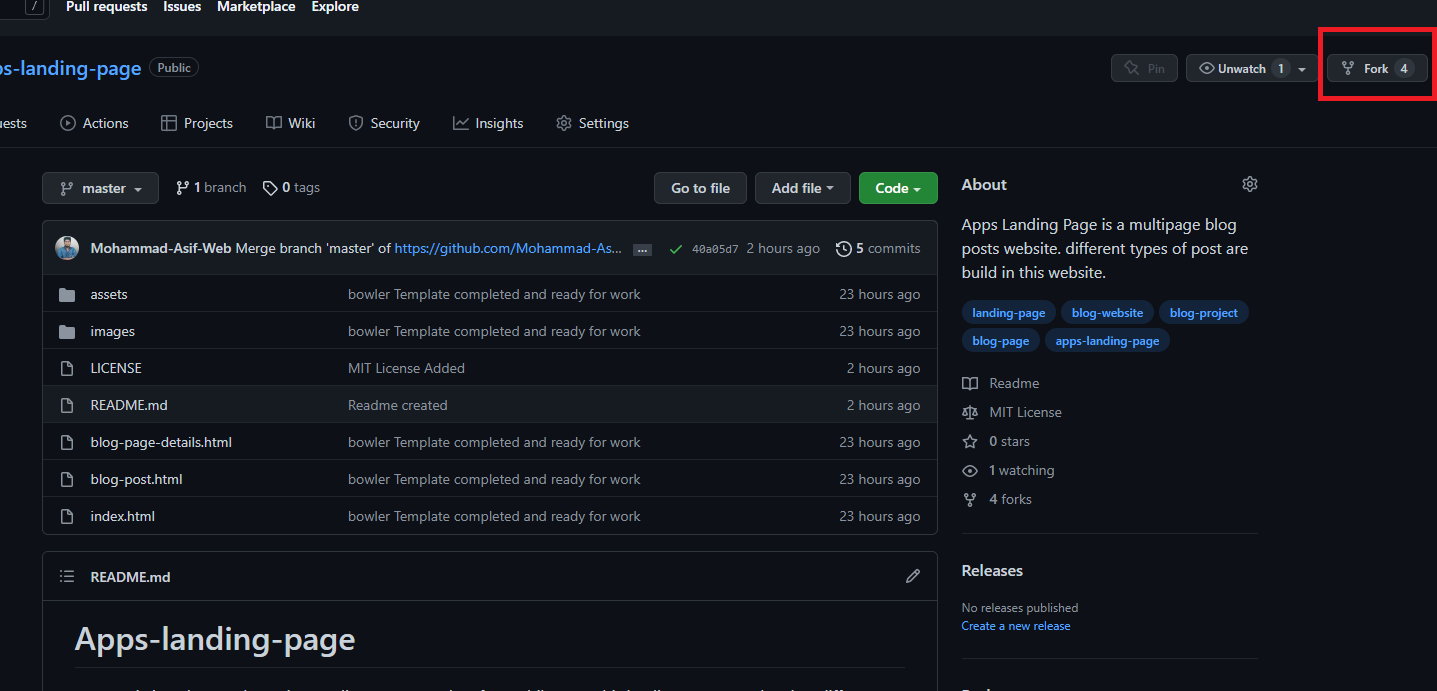Select the blog-website topic tag
Screen dimensions: 1437x691
1107,313
